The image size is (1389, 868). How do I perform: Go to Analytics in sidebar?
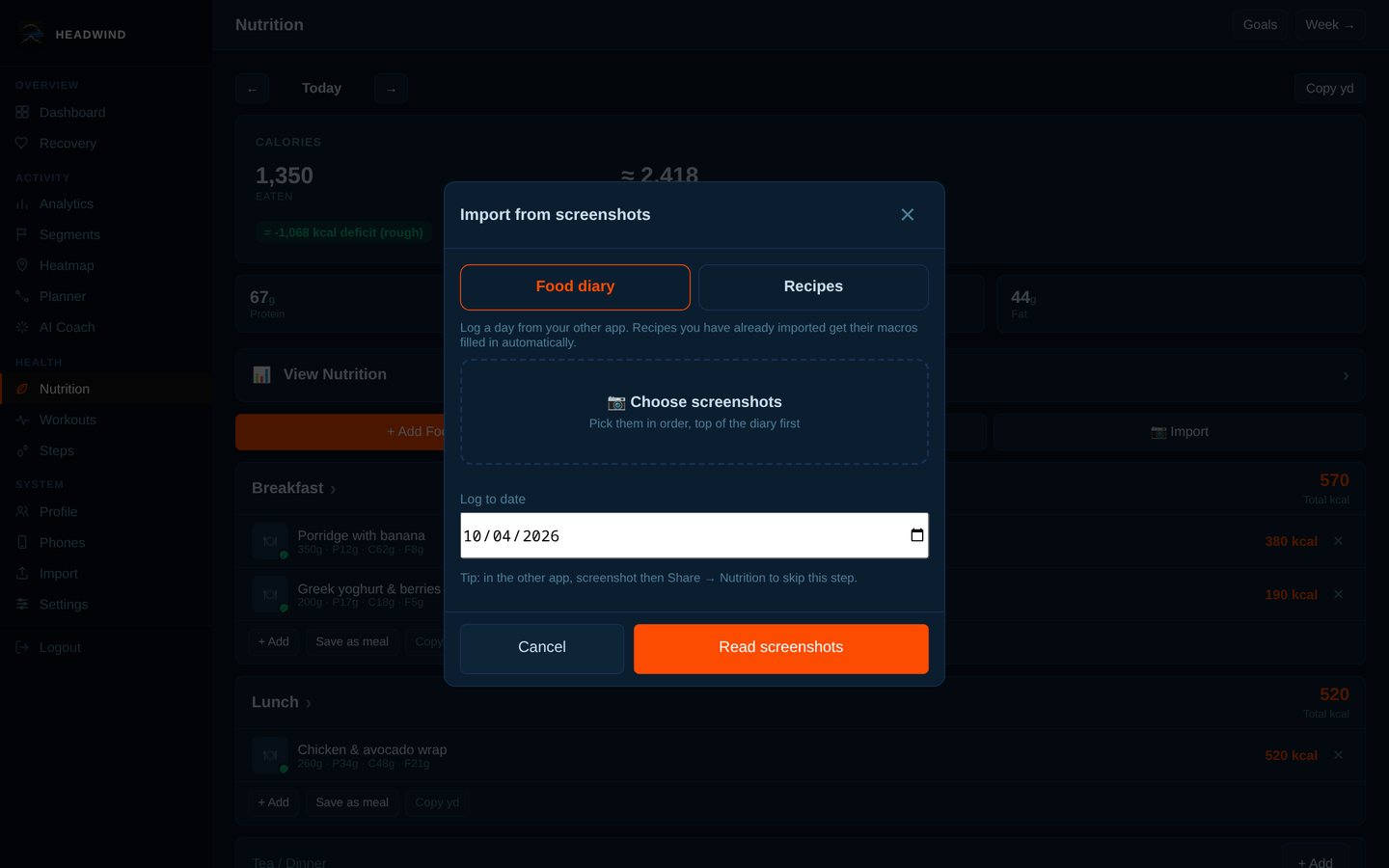(x=106, y=204)
